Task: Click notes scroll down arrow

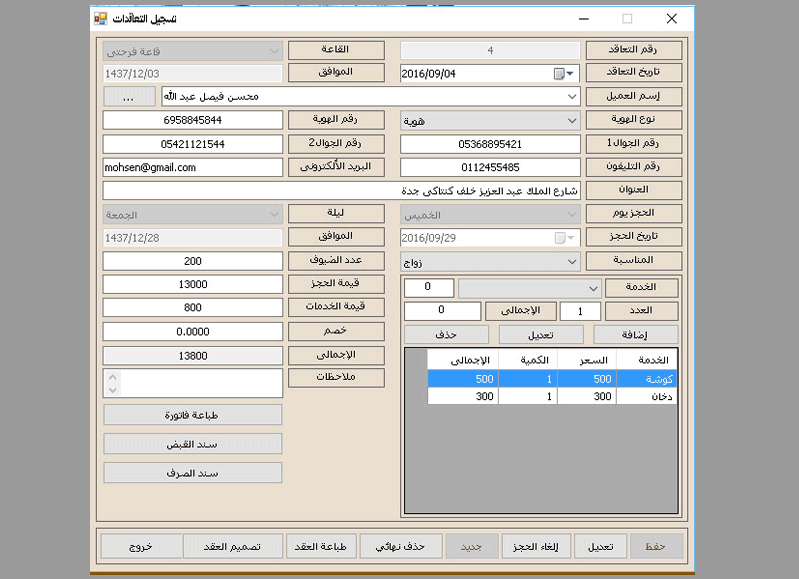Action: (113, 390)
